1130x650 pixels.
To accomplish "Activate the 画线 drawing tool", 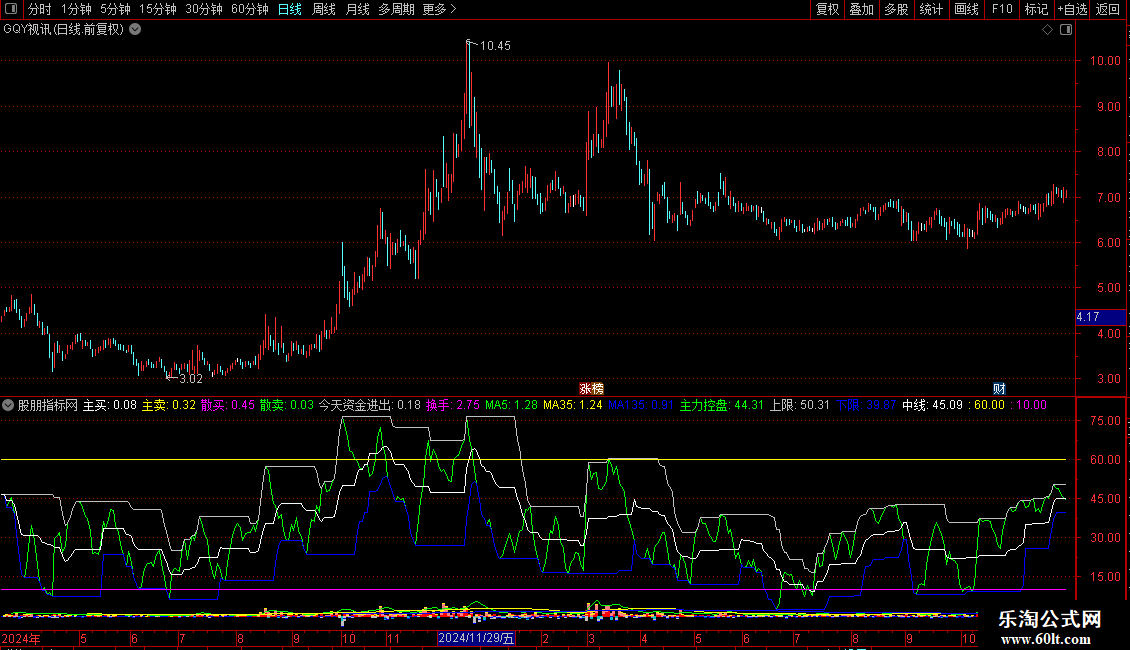I will click(966, 9).
